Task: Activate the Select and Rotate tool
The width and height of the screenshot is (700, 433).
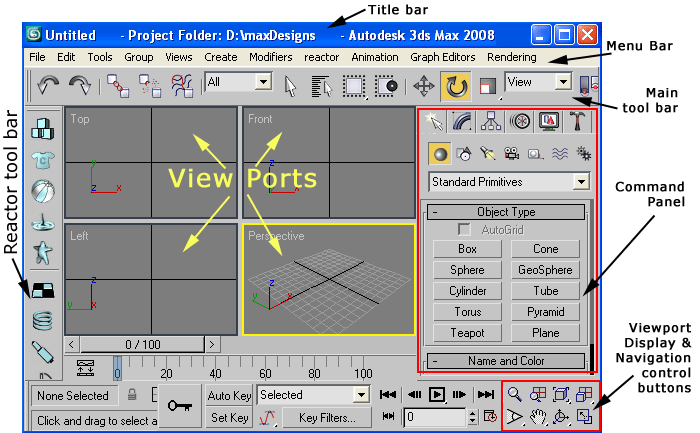Action: pyautogui.click(x=456, y=86)
